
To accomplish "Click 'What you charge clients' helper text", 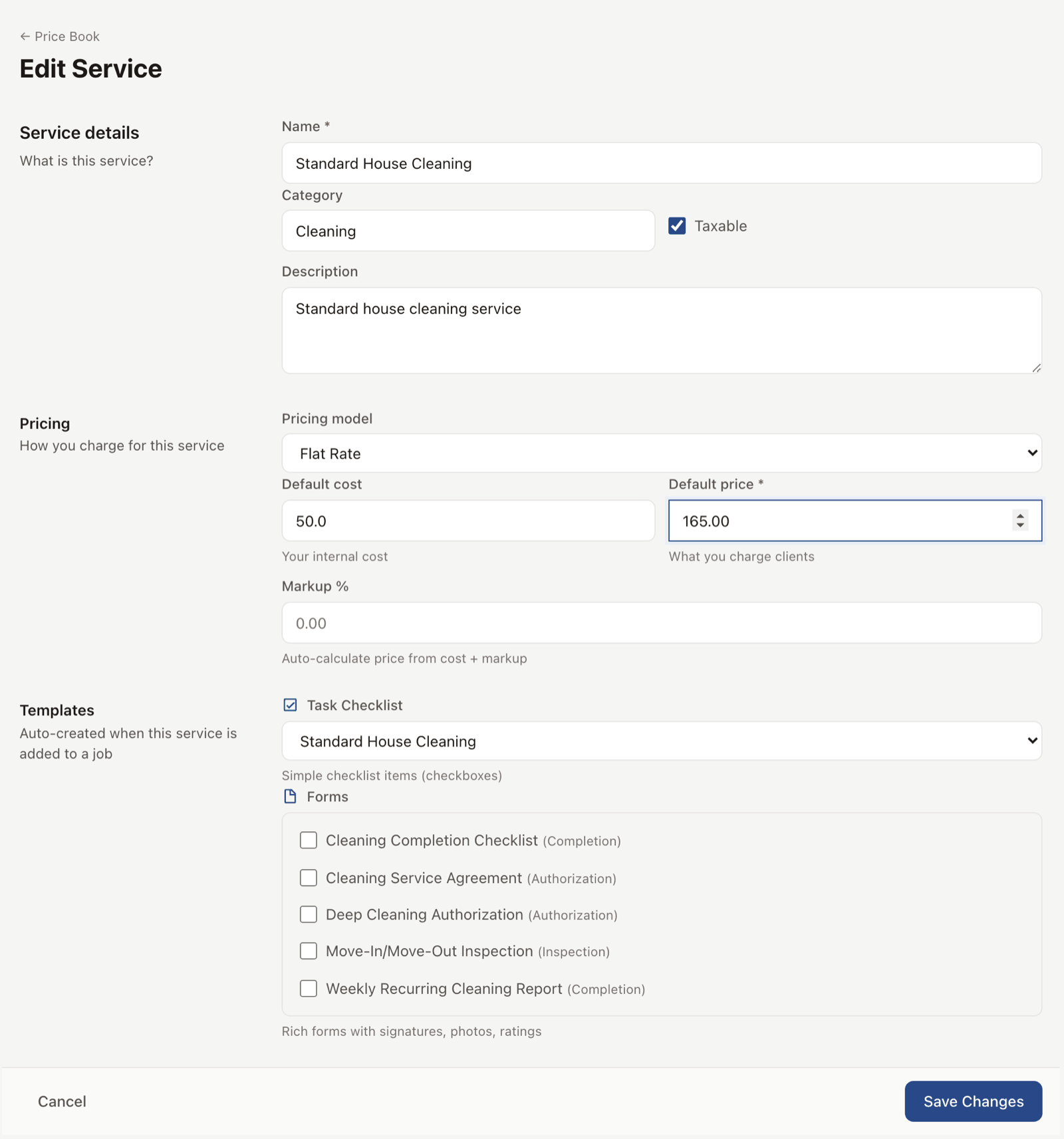I will click(x=741, y=557).
